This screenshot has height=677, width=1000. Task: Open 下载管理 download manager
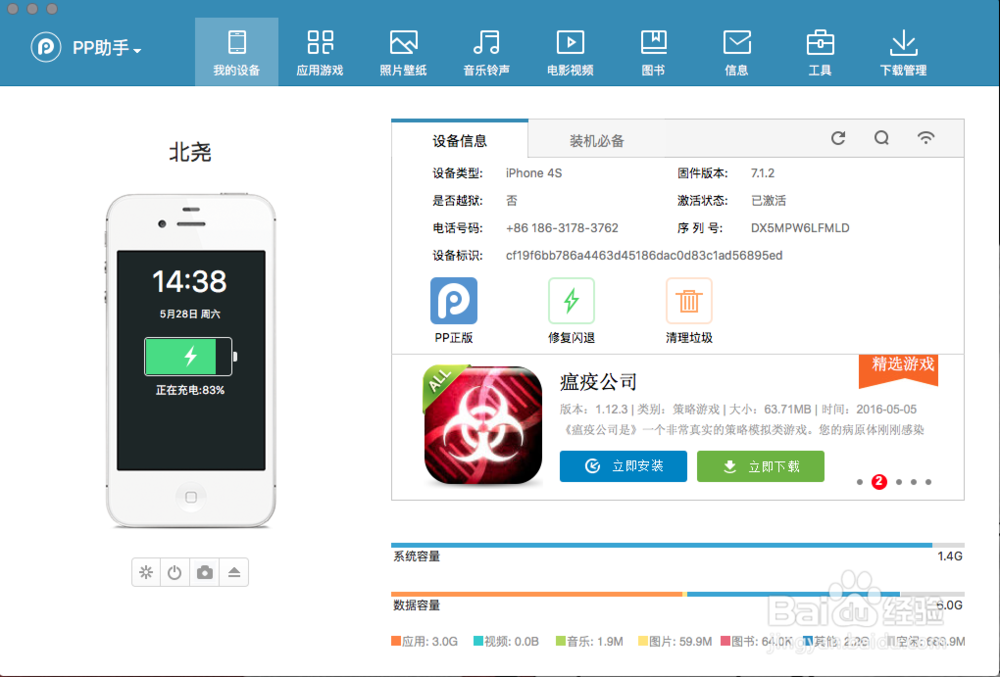click(x=903, y=52)
